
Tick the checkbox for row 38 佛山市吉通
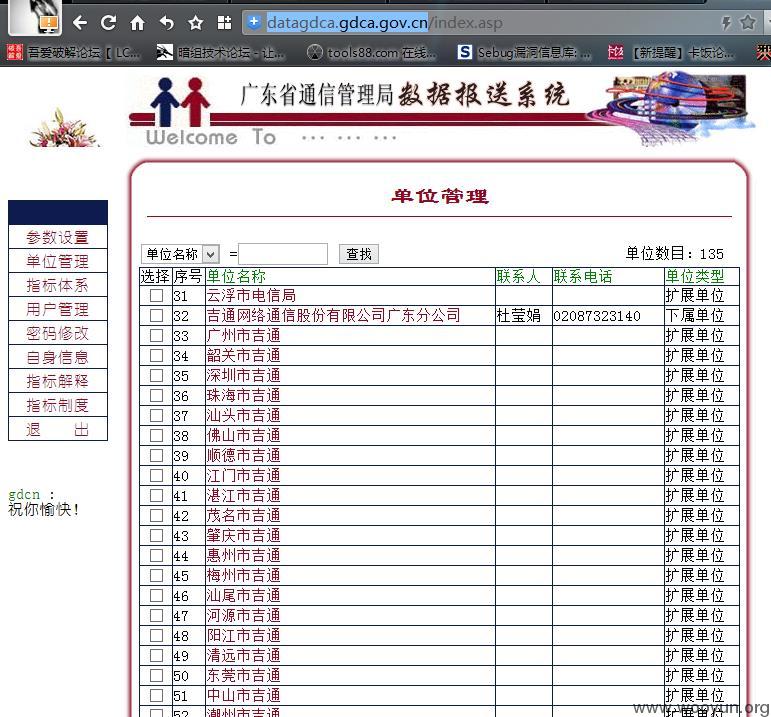click(156, 436)
